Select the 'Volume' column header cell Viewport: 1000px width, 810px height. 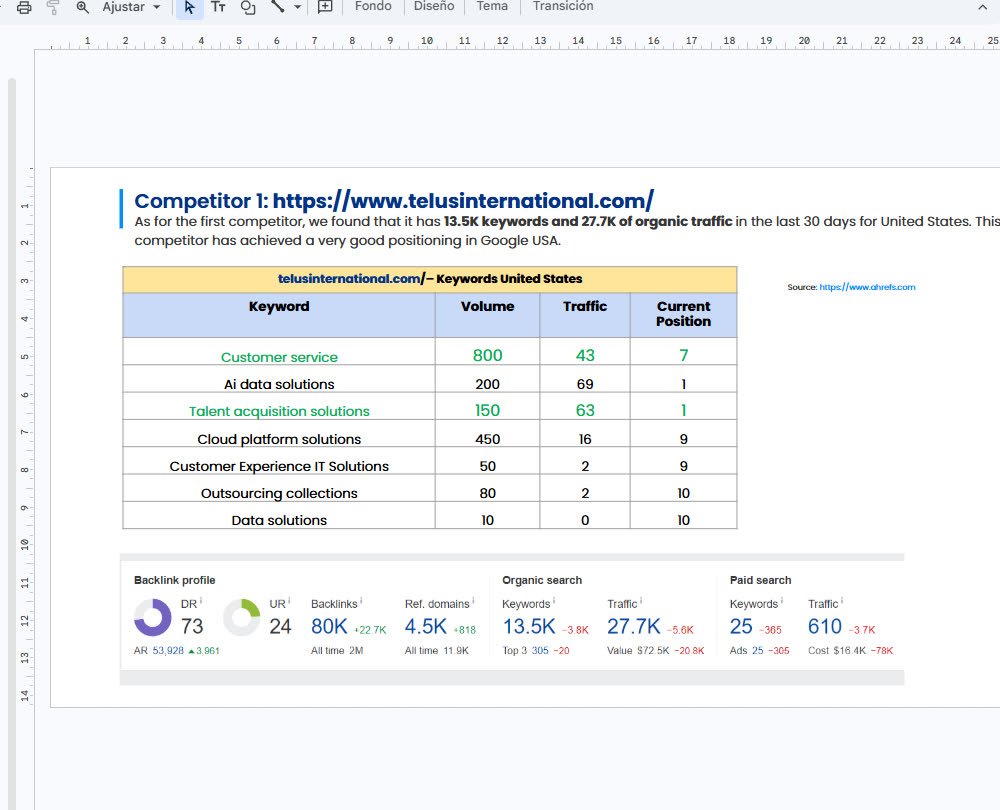[x=487, y=314]
